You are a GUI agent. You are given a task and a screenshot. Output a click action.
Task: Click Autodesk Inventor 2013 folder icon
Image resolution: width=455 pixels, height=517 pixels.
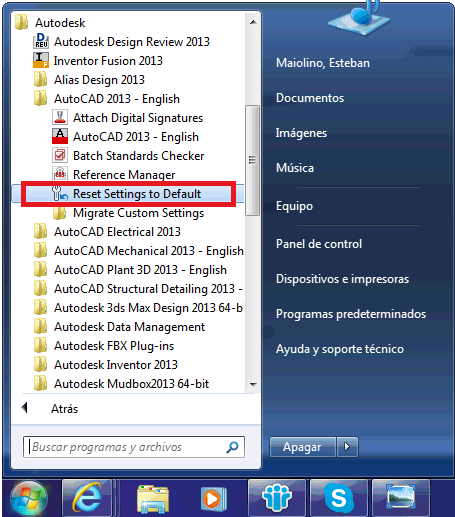pyautogui.click(x=40, y=365)
